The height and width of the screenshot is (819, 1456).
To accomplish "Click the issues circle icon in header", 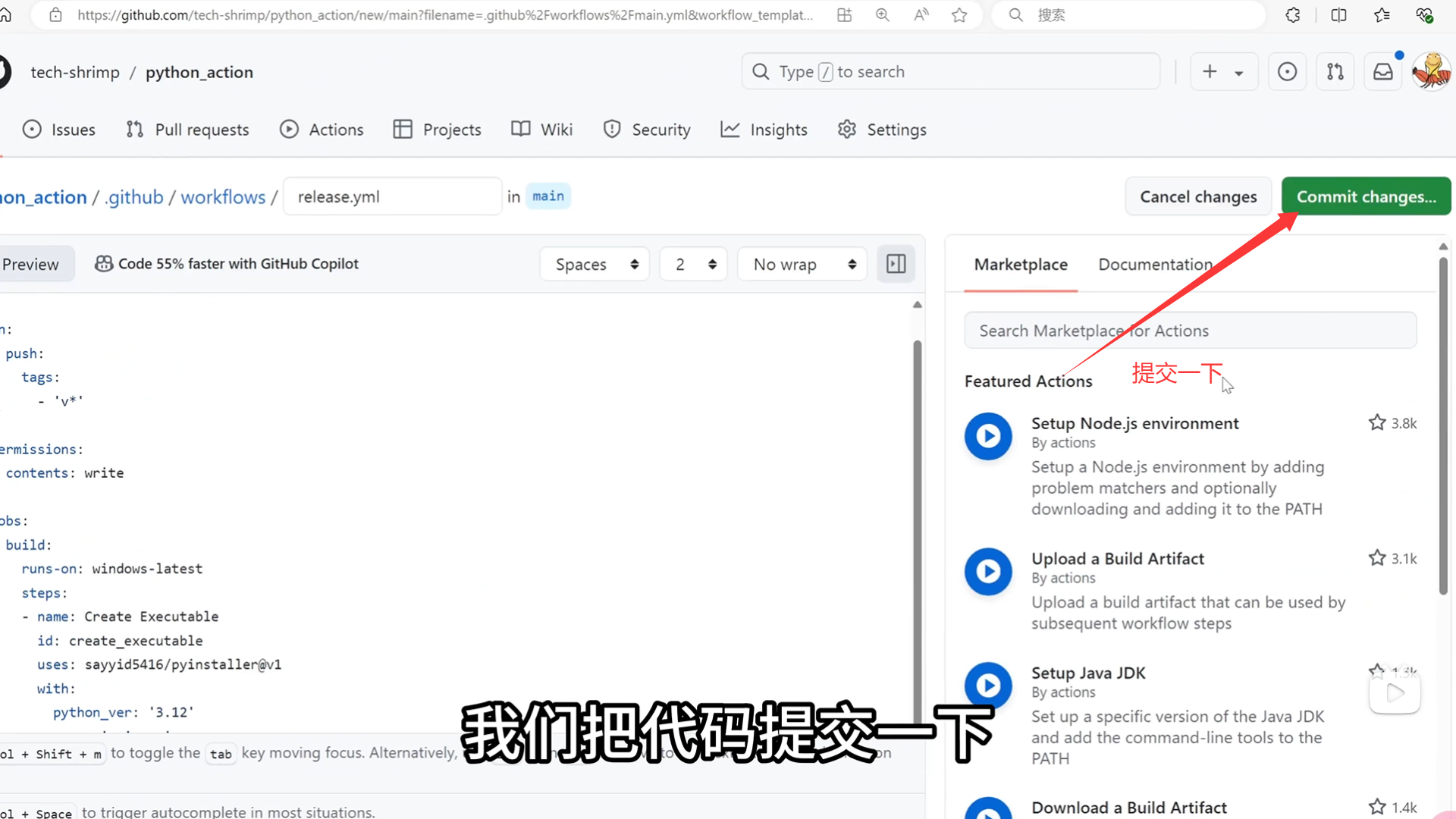I will pos(1287,72).
